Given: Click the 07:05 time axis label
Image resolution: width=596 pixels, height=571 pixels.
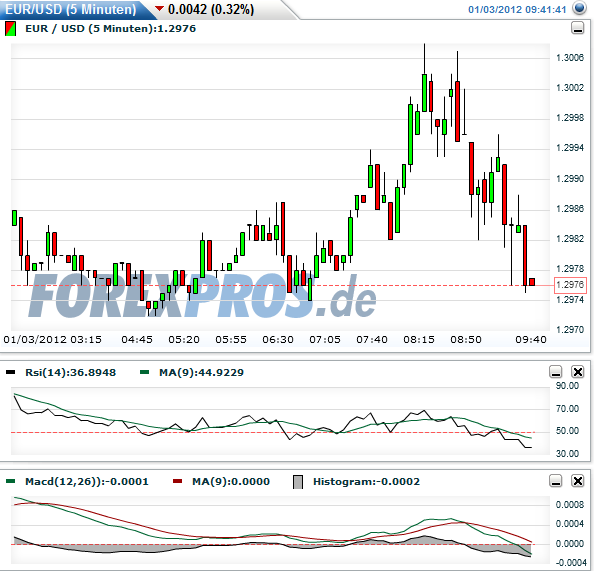Looking at the screenshot, I should click(x=325, y=339).
